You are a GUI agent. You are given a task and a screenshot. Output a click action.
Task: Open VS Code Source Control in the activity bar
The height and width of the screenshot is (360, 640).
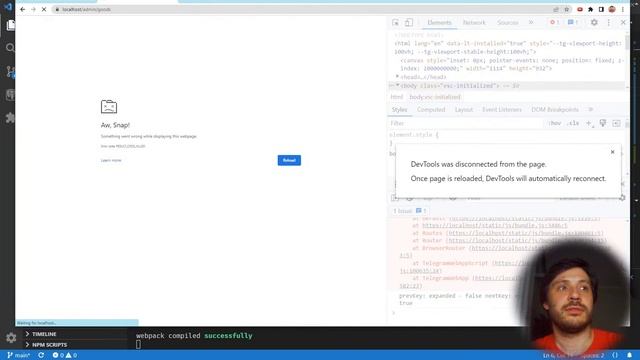coord(10,72)
